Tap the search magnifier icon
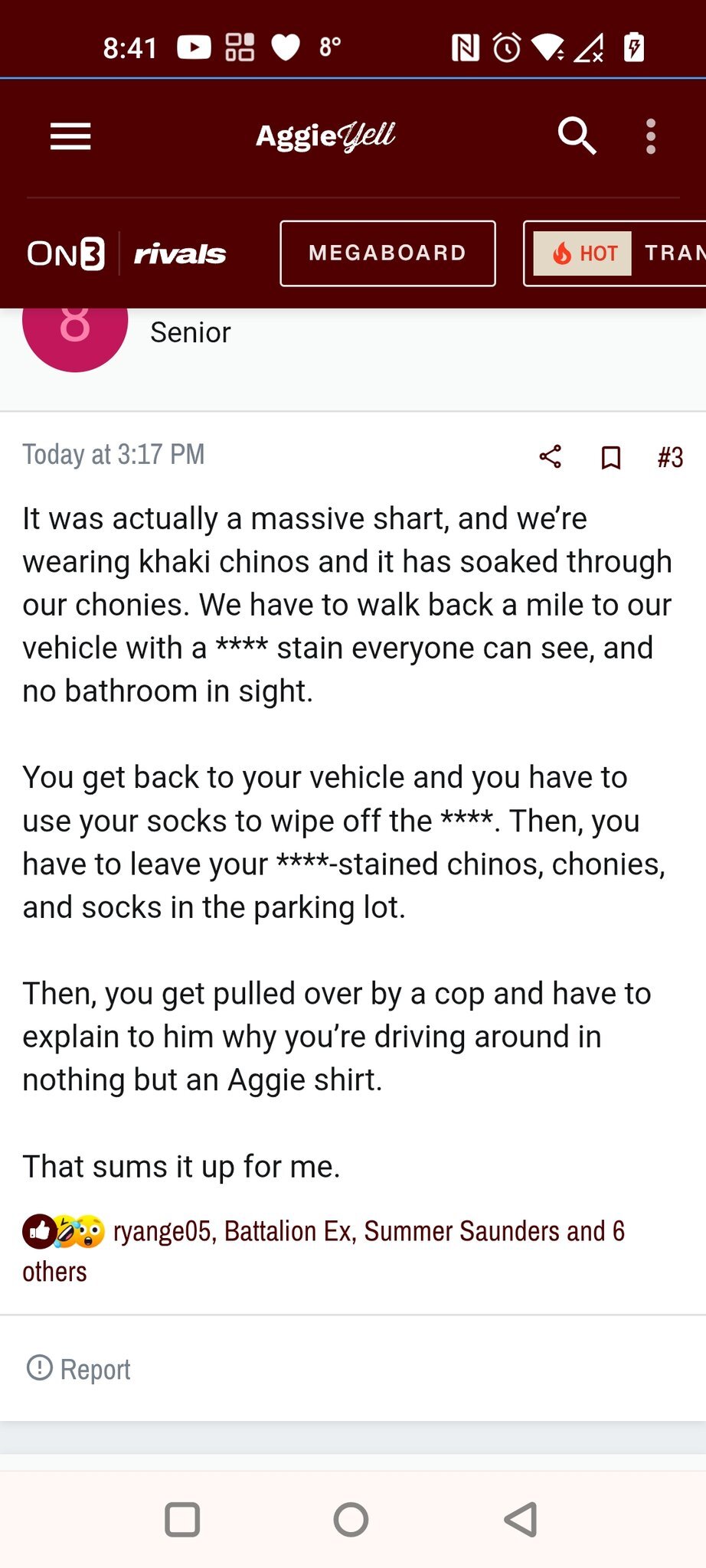 [x=577, y=136]
